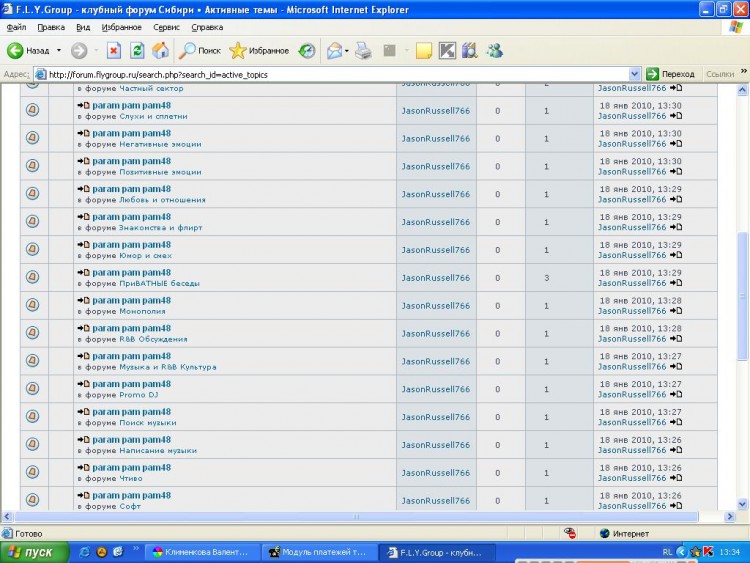Open Internet Explorer quick launch icon
Image resolution: width=750 pixels, height=563 pixels.
[x=84, y=552]
